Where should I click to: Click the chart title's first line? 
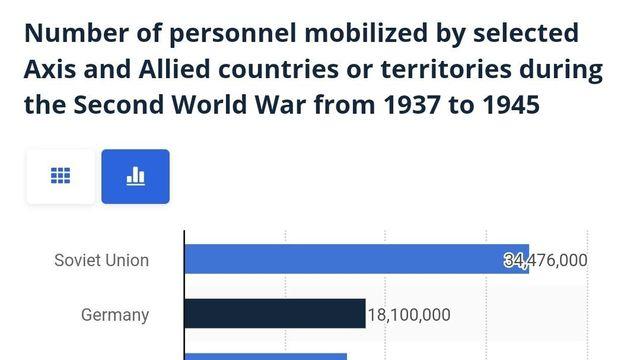click(302, 33)
